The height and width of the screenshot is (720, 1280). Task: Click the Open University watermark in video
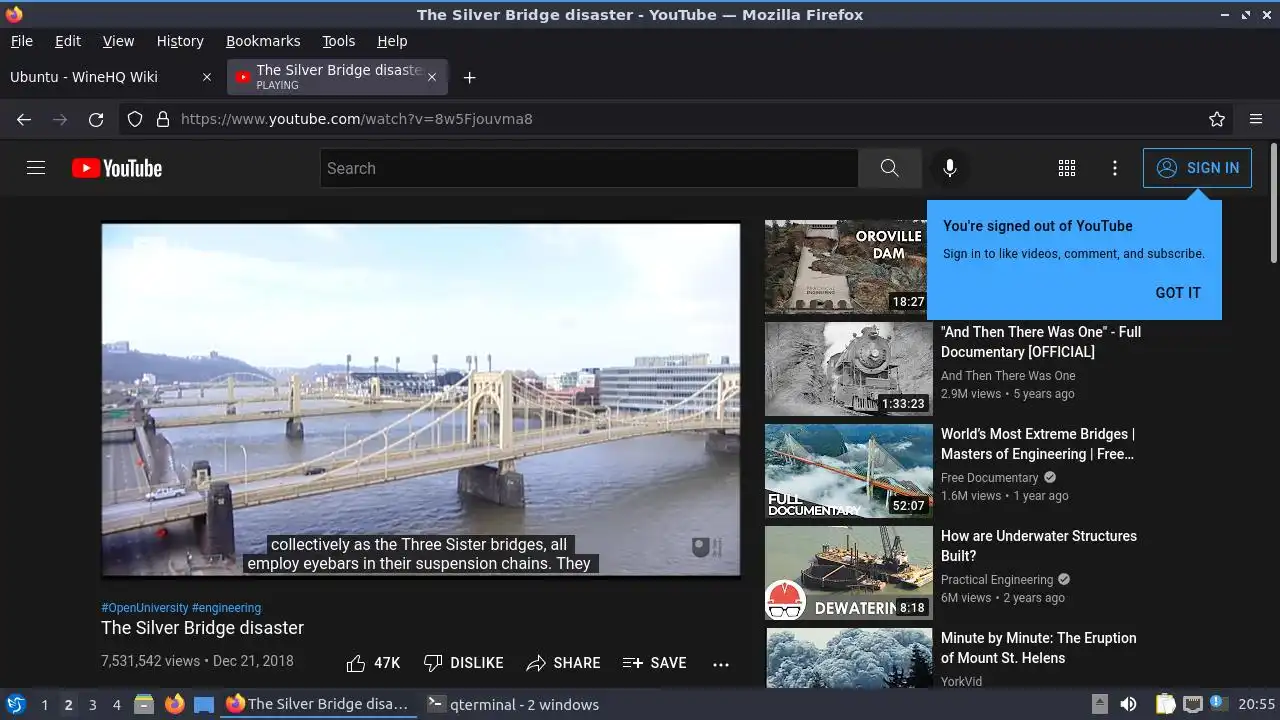[707, 547]
